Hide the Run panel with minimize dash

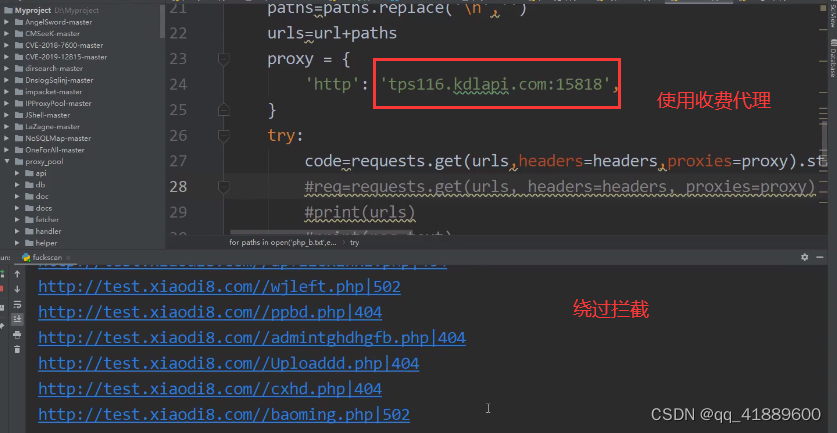click(822, 257)
